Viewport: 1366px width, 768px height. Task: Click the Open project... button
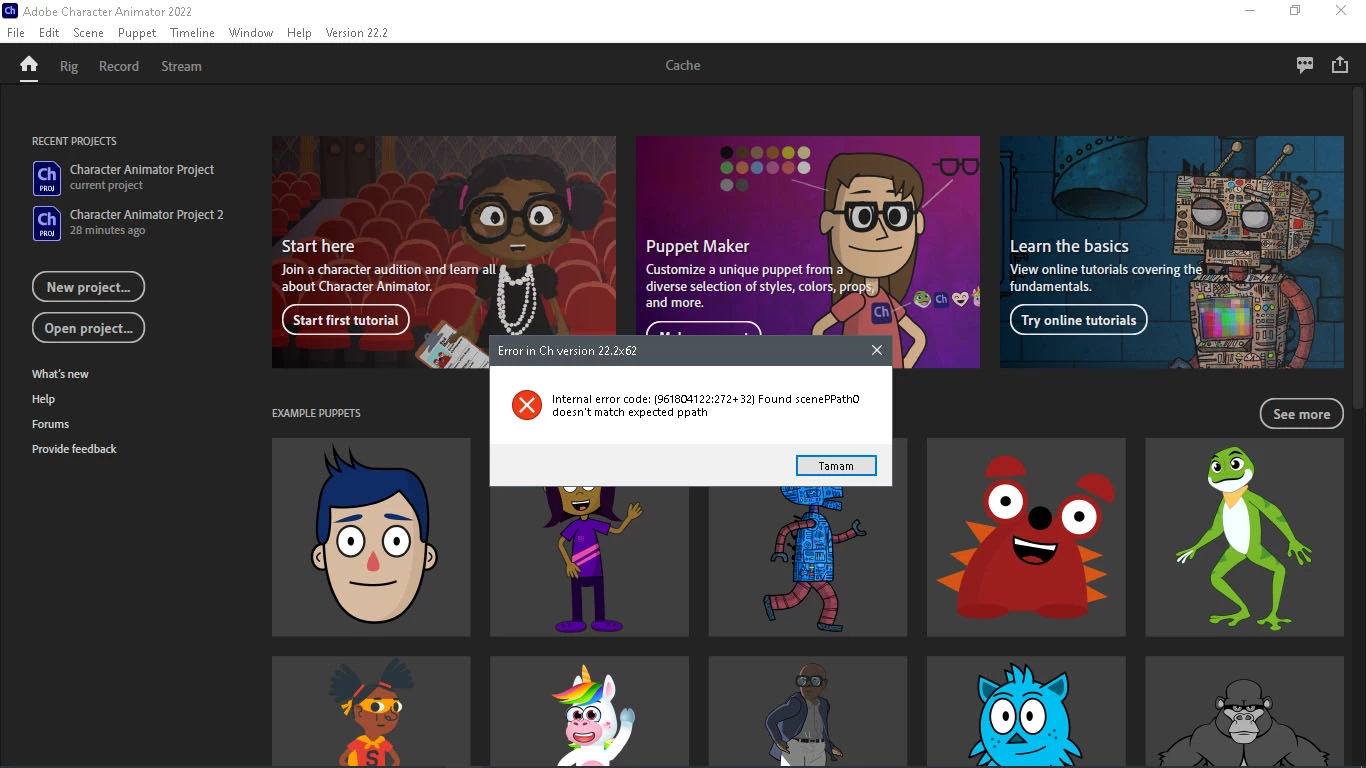tap(88, 328)
